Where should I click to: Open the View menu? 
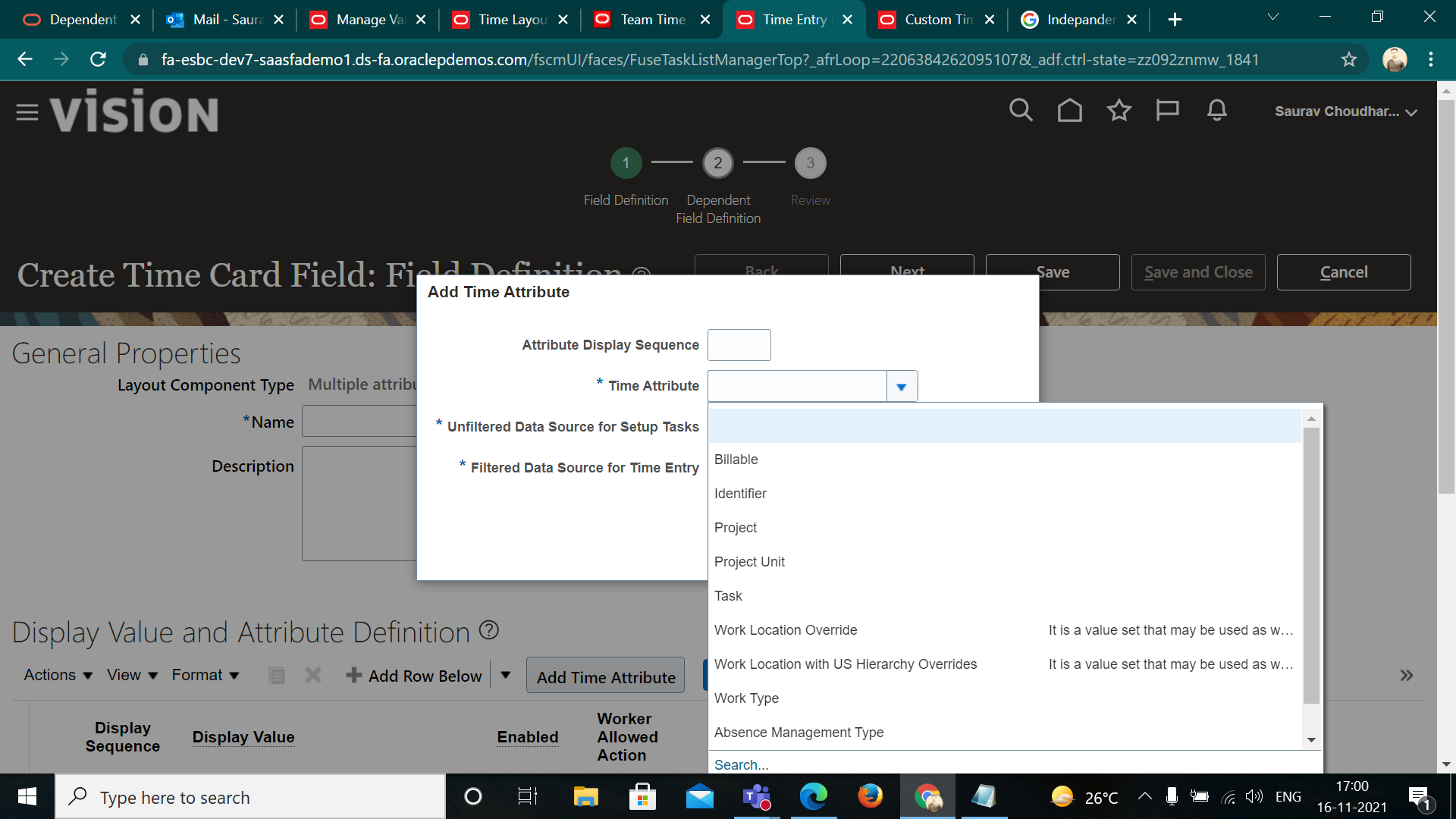[x=132, y=675]
